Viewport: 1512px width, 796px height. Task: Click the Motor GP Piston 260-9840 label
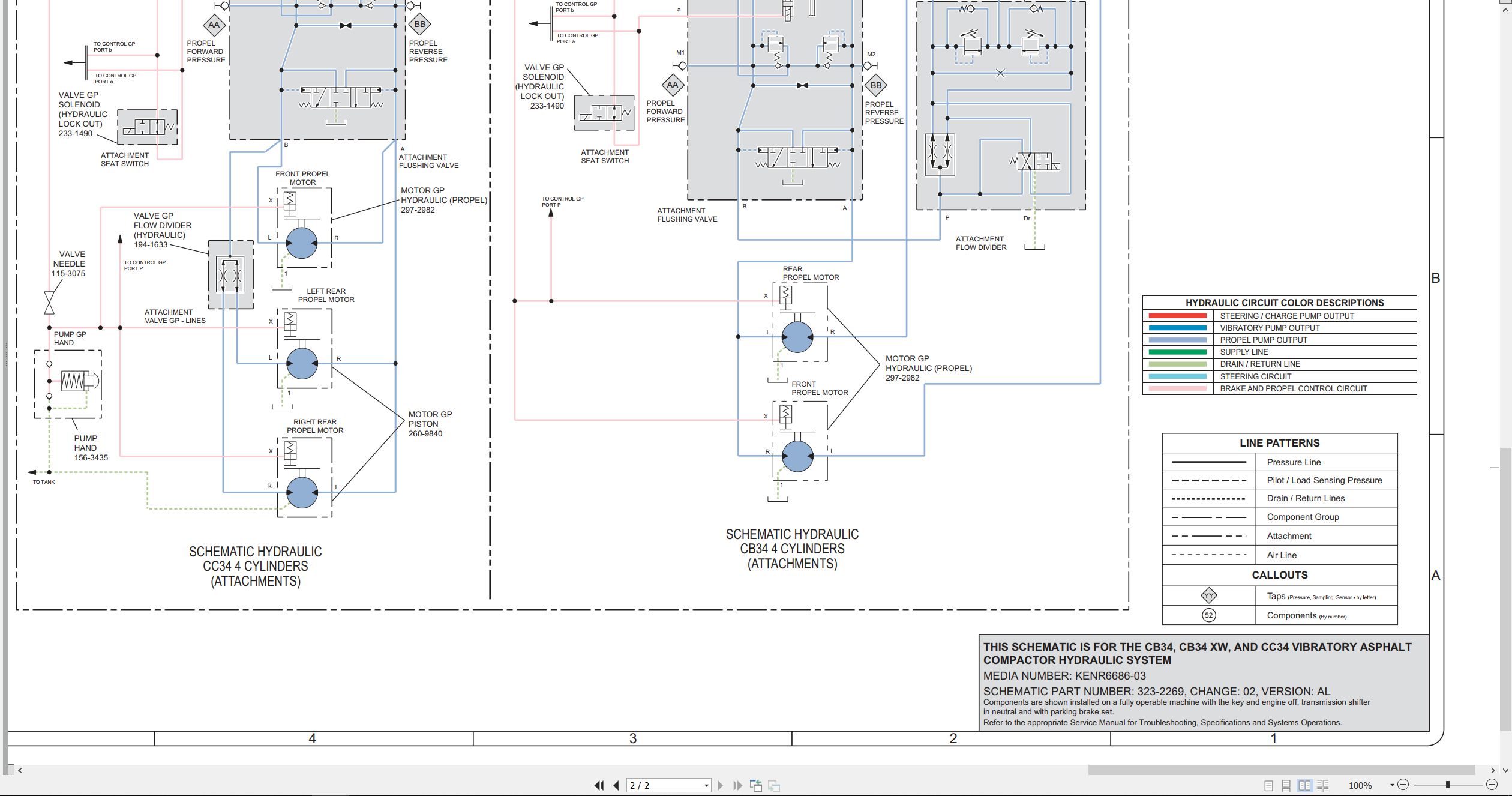click(x=430, y=424)
